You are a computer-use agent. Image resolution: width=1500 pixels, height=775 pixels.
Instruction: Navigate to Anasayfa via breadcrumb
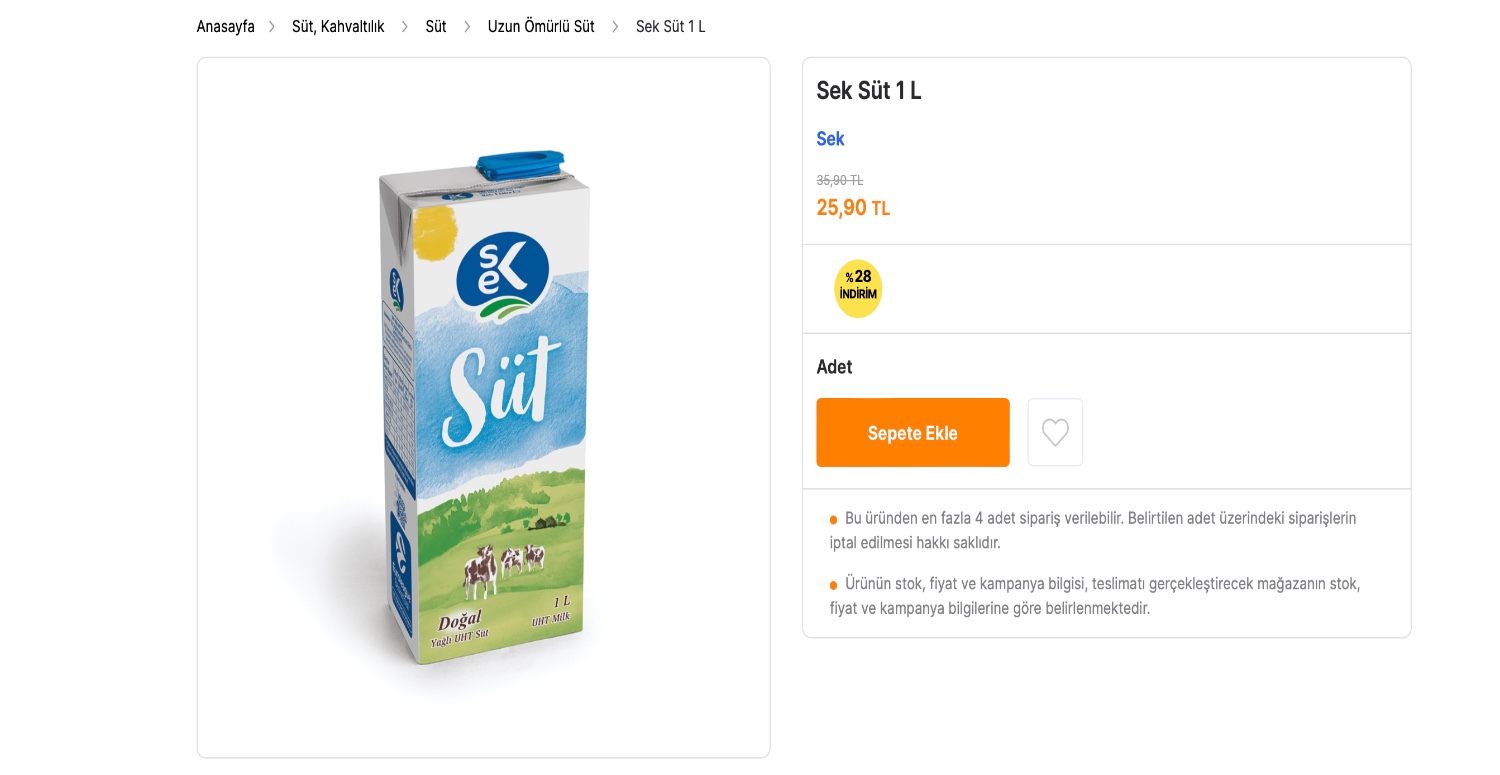pyautogui.click(x=226, y=27)
